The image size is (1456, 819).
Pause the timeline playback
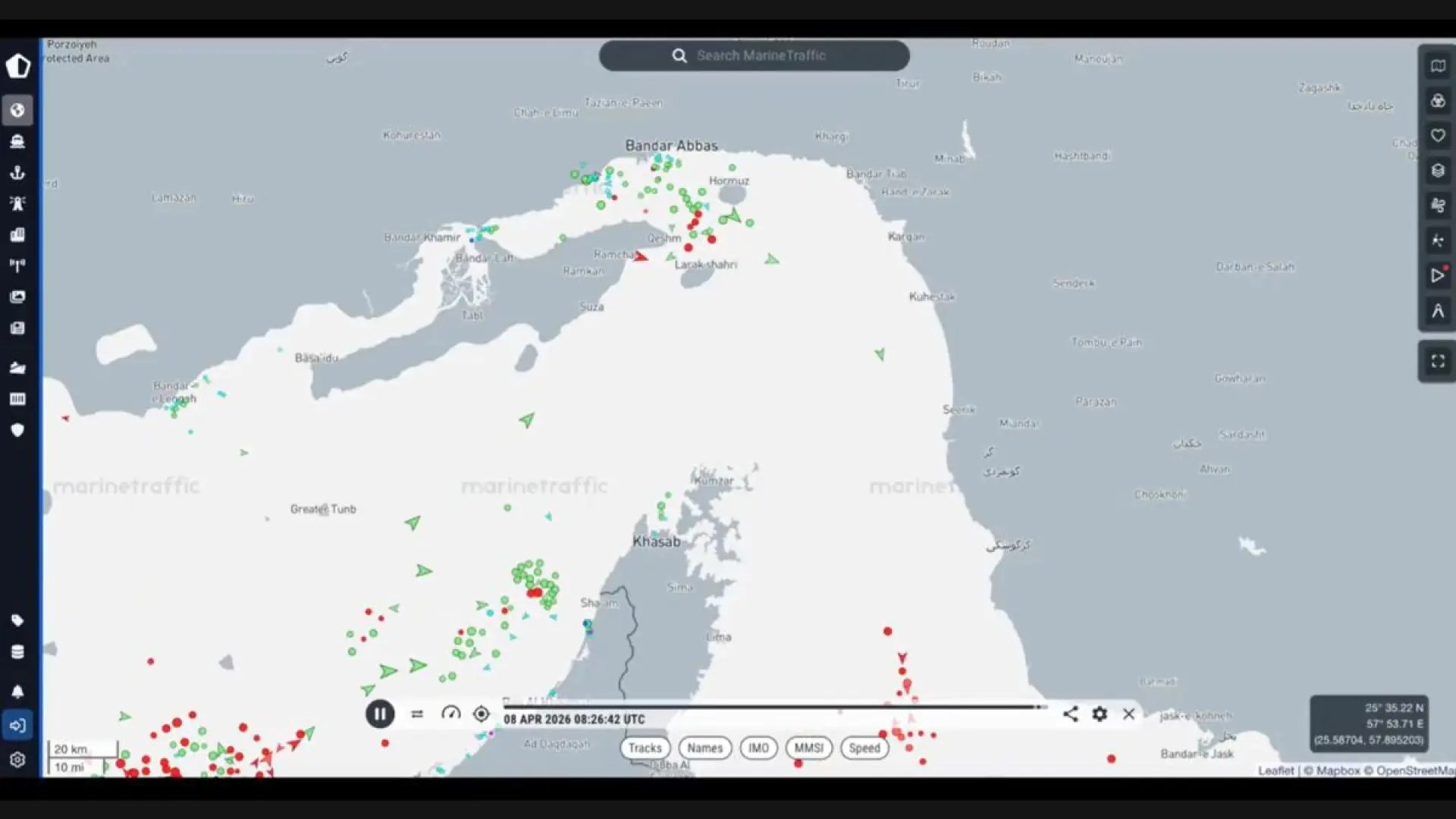coord(379,714)
